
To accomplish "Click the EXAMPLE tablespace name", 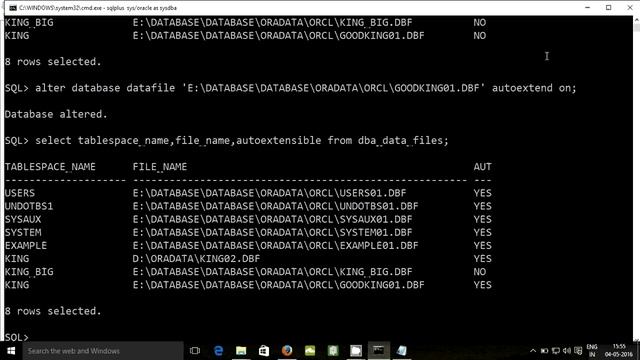I will coord(26,245).
